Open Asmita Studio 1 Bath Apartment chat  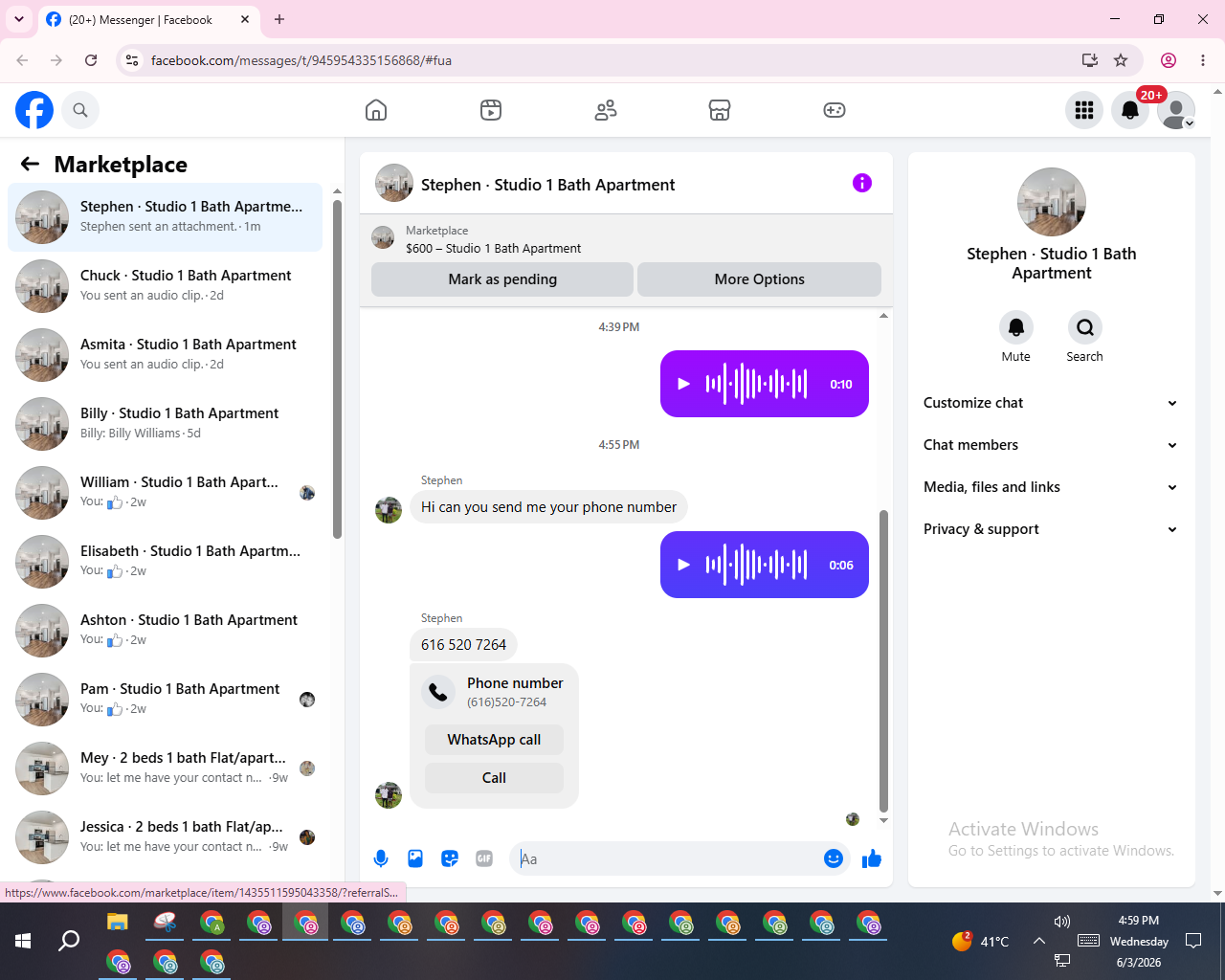pos(165,355)
